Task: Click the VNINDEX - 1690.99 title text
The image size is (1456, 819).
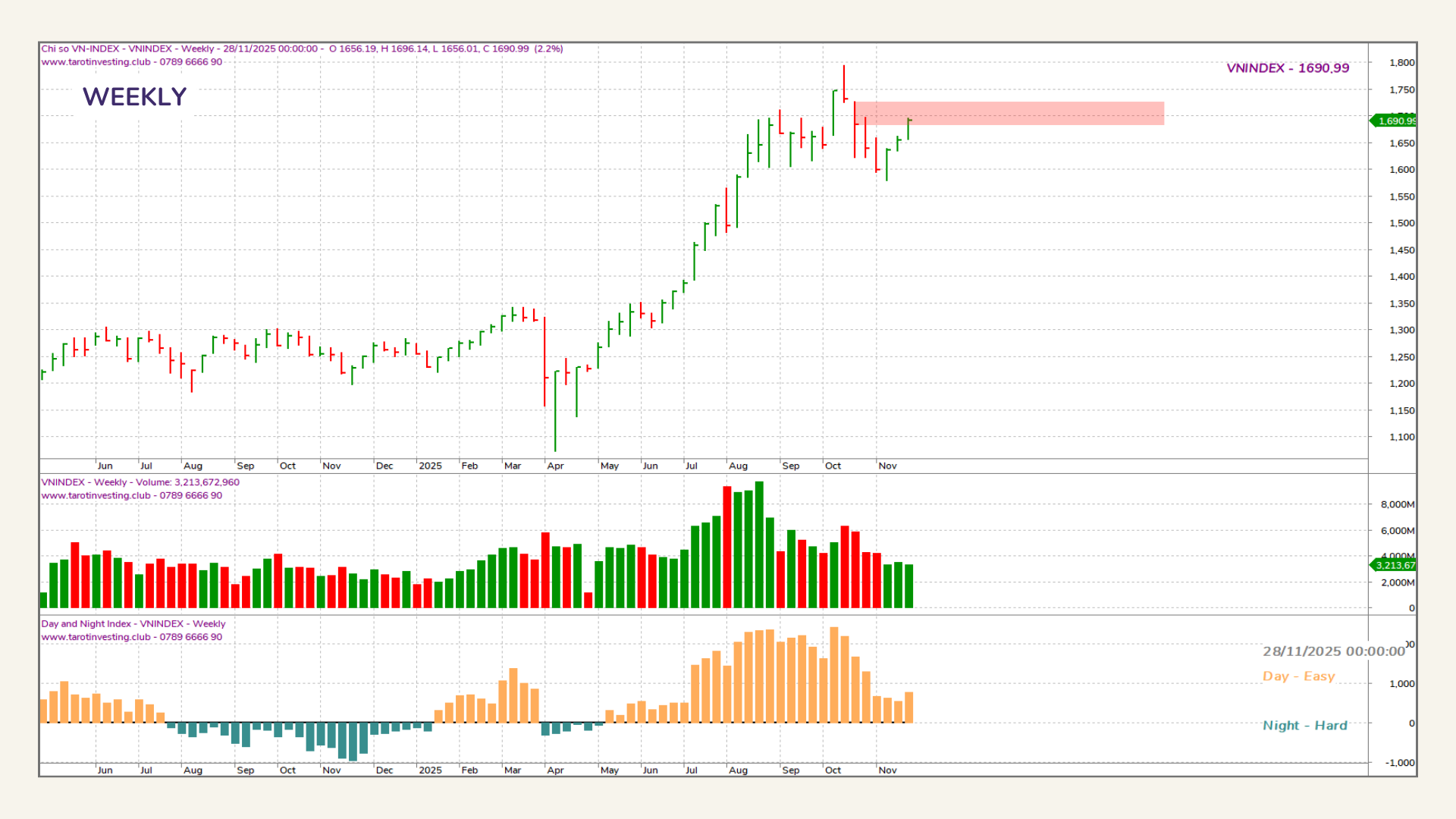Action: click(1288, 68)
